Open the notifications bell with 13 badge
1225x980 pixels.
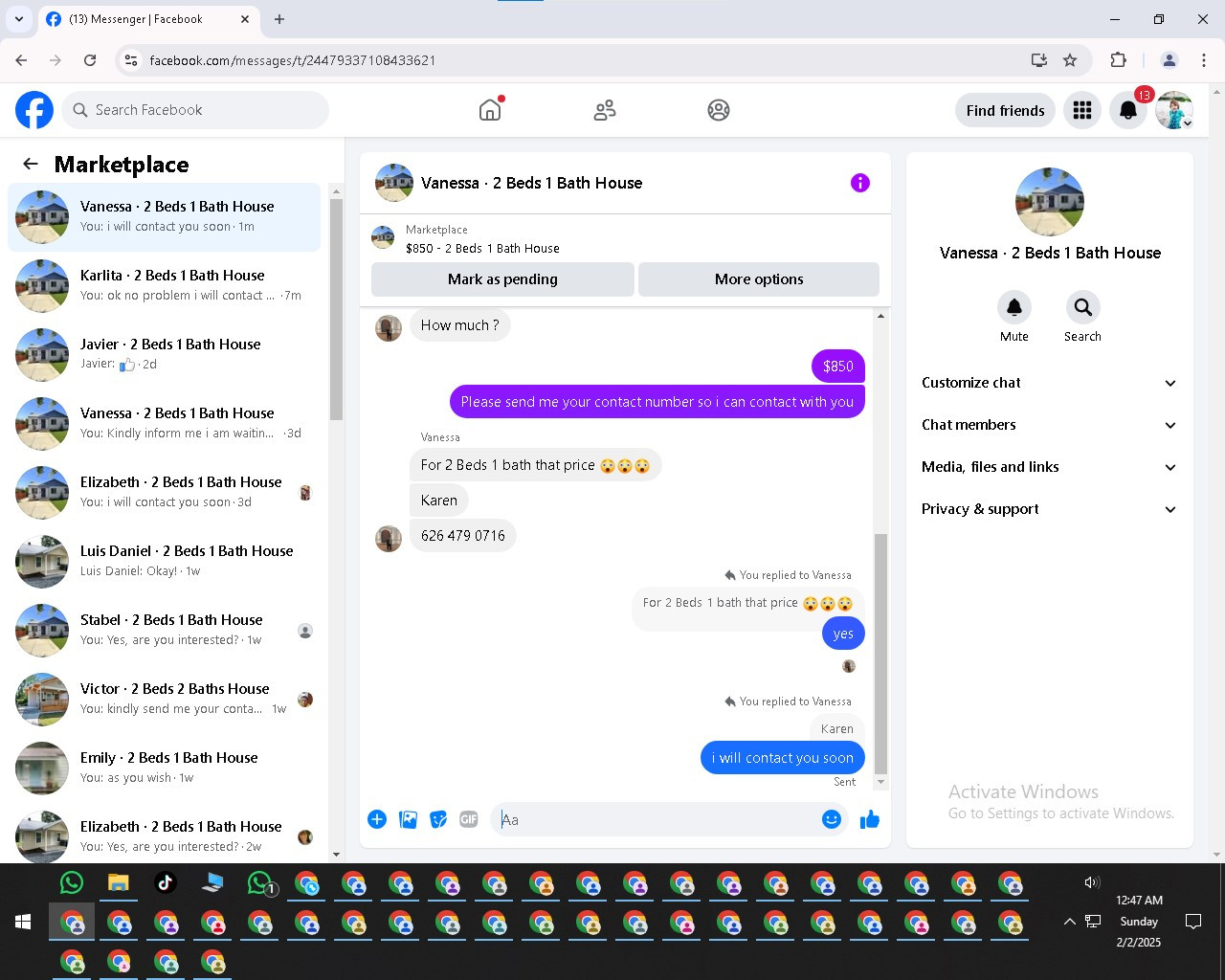pyautogui.click(x=1128, y=110)
